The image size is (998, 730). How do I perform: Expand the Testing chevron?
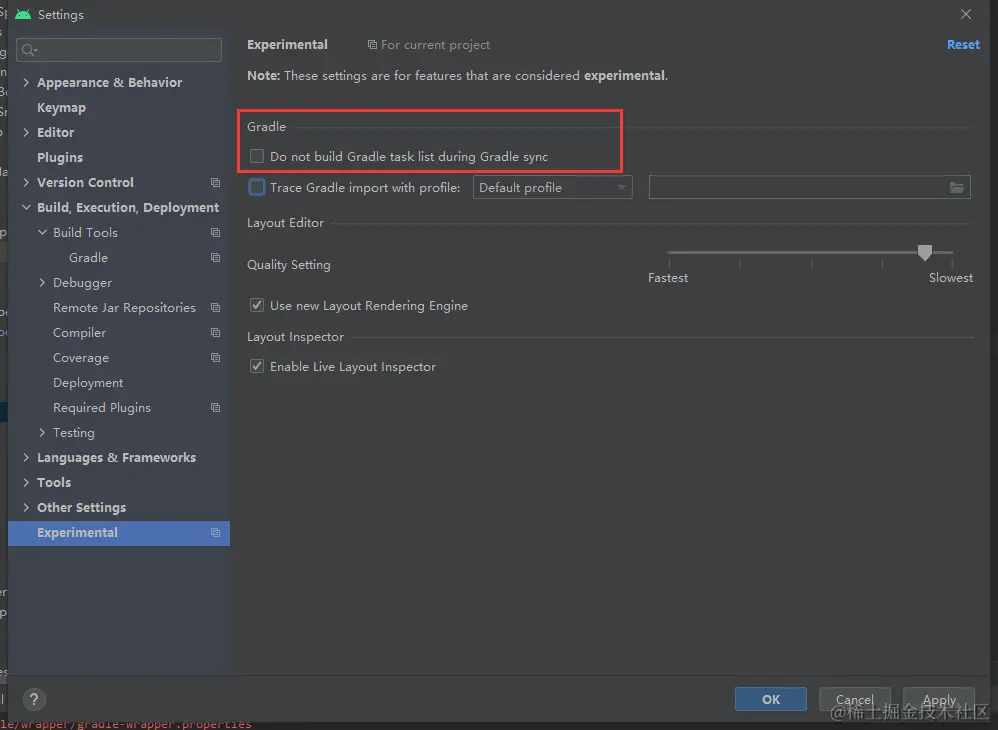pyautogui.click(x=42, y=433)
